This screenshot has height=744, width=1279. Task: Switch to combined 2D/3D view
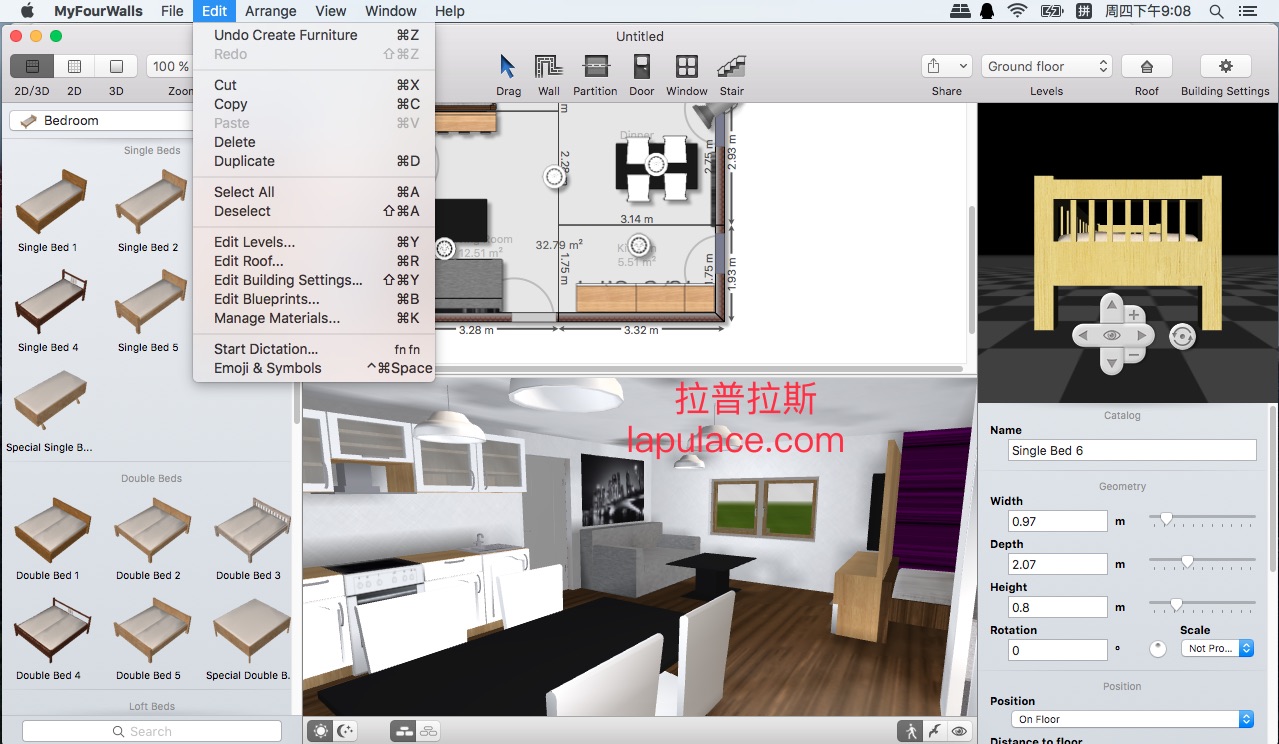(32, 66)
